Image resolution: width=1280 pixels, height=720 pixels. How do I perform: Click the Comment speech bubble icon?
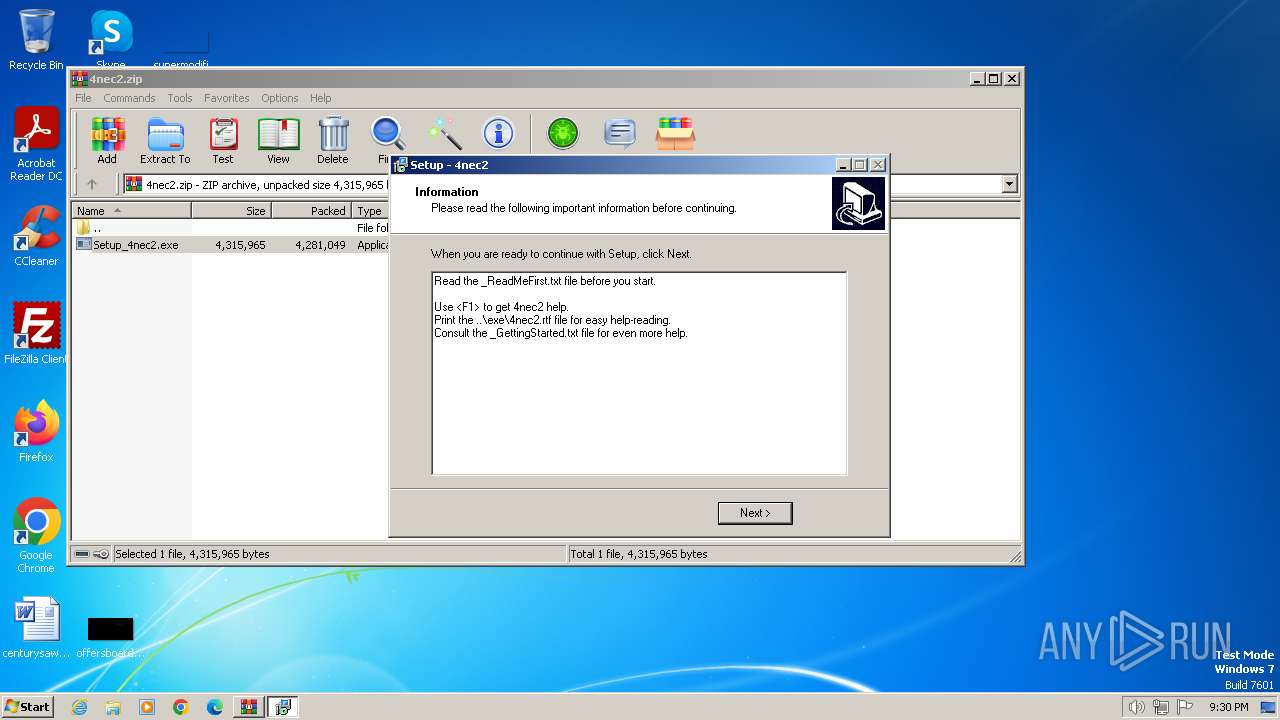click(x=620, y=133)
